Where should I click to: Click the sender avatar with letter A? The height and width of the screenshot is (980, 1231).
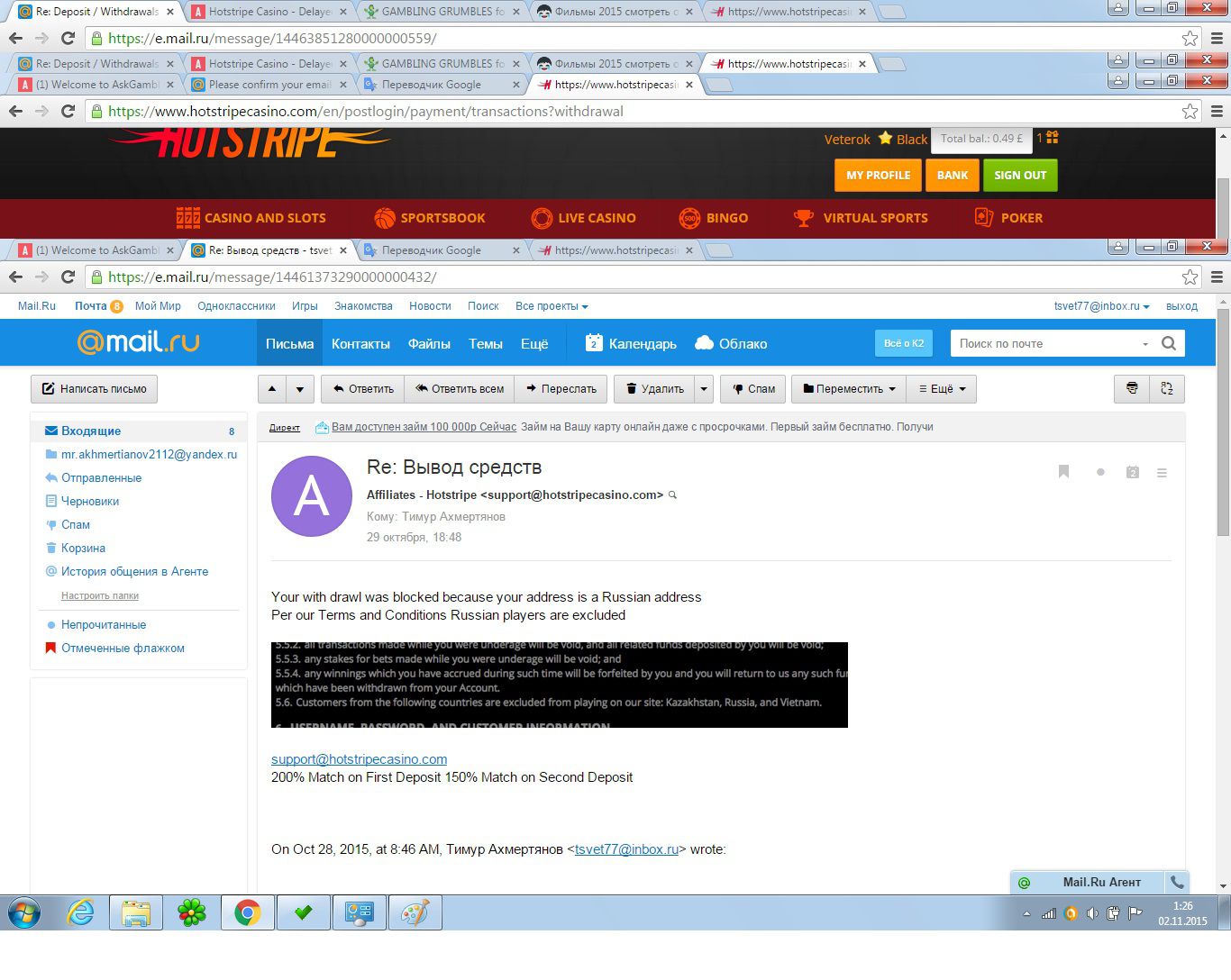click(312, 496)
